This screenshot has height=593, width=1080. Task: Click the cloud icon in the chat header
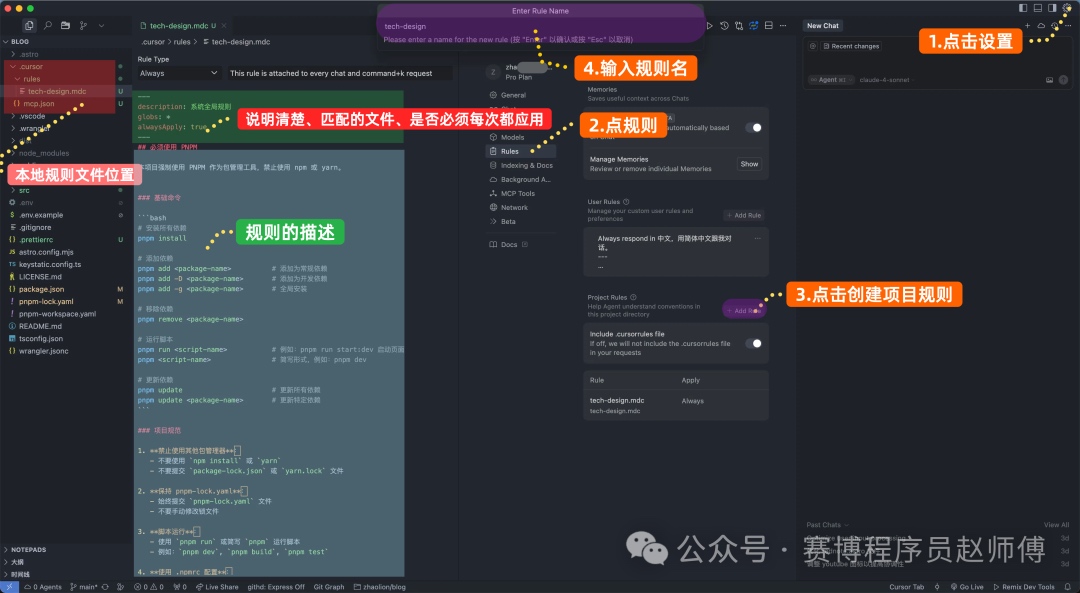[1041, 25]
